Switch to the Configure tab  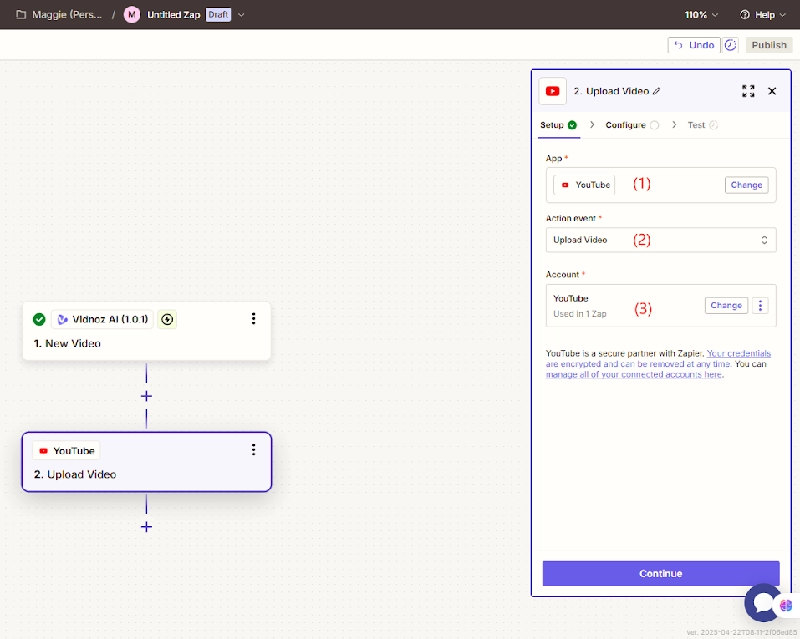click(x=626, y=125)
